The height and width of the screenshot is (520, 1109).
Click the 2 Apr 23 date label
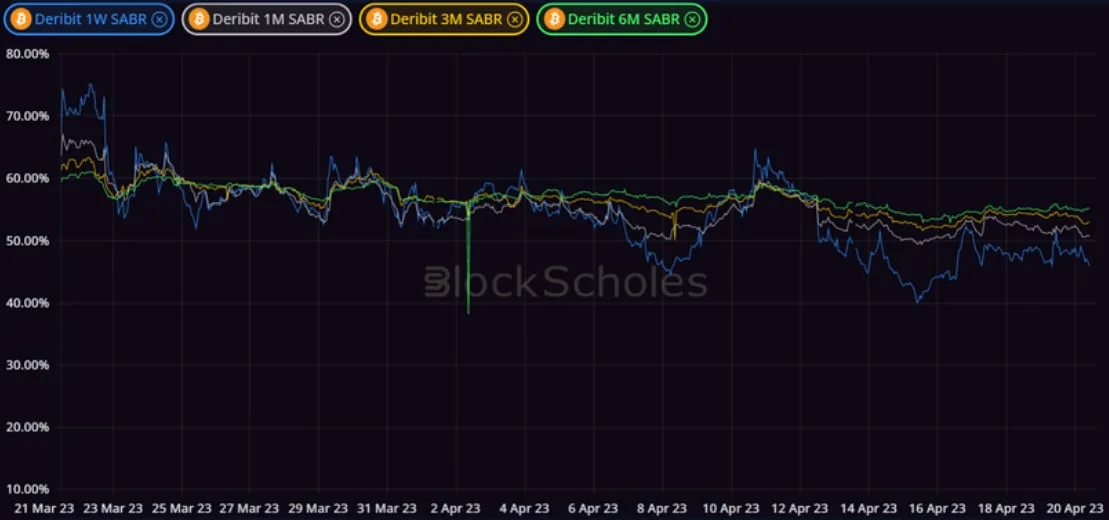pos(455,508)
